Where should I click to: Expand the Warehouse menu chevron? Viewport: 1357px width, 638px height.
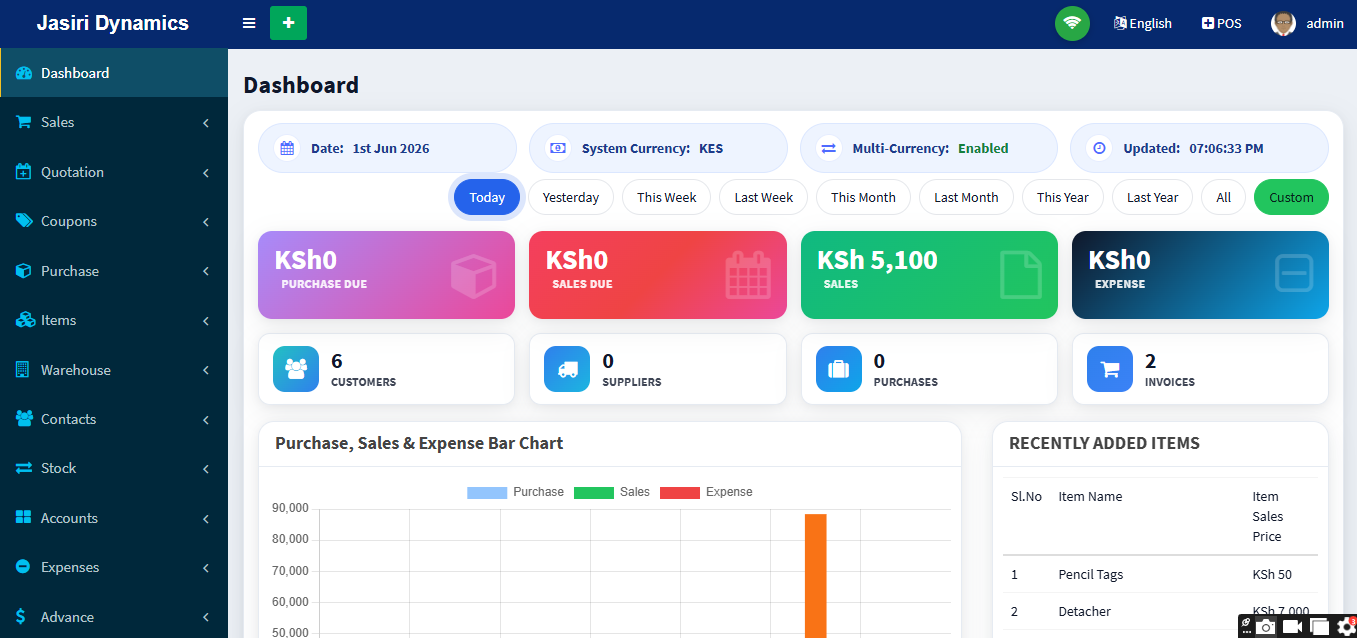point(206,371)
